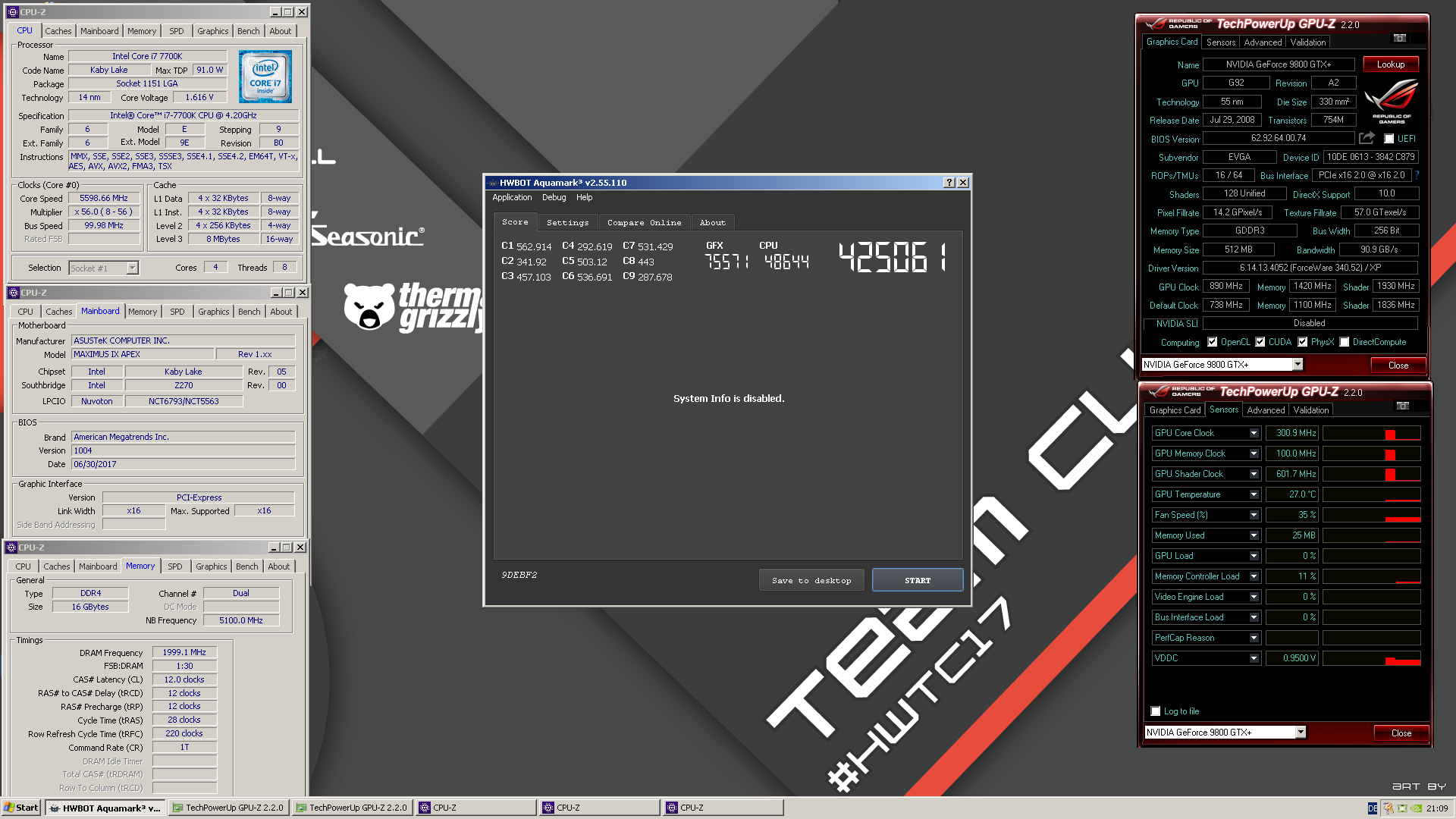This screenshot has width=1456, height=819.
Task: Open the SPD tab in Memory CPU-Z window
Action: click(x=174, y=566)
